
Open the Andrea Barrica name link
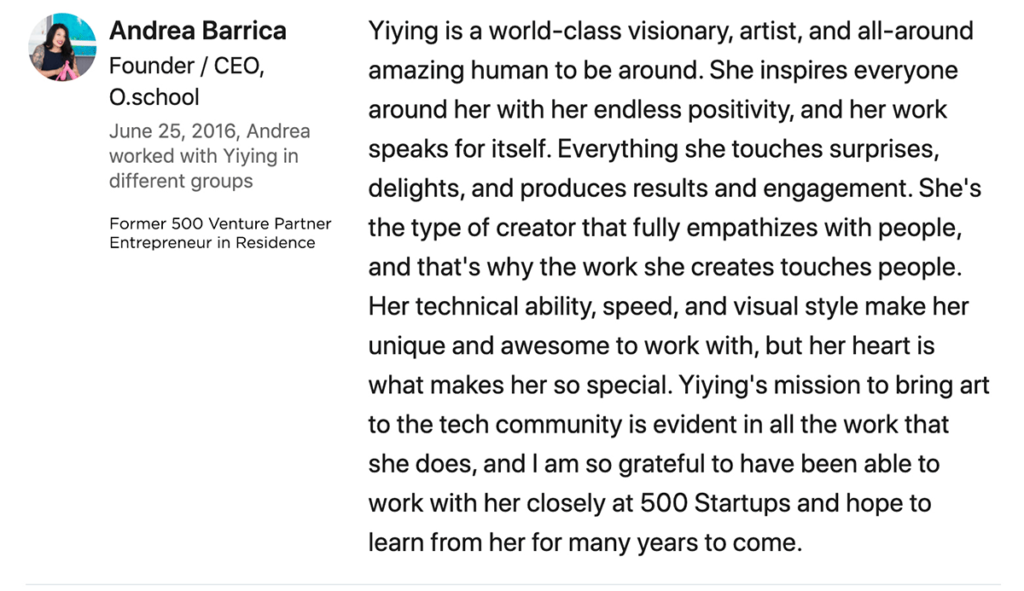pyautogui.click(x=197, y=31)
